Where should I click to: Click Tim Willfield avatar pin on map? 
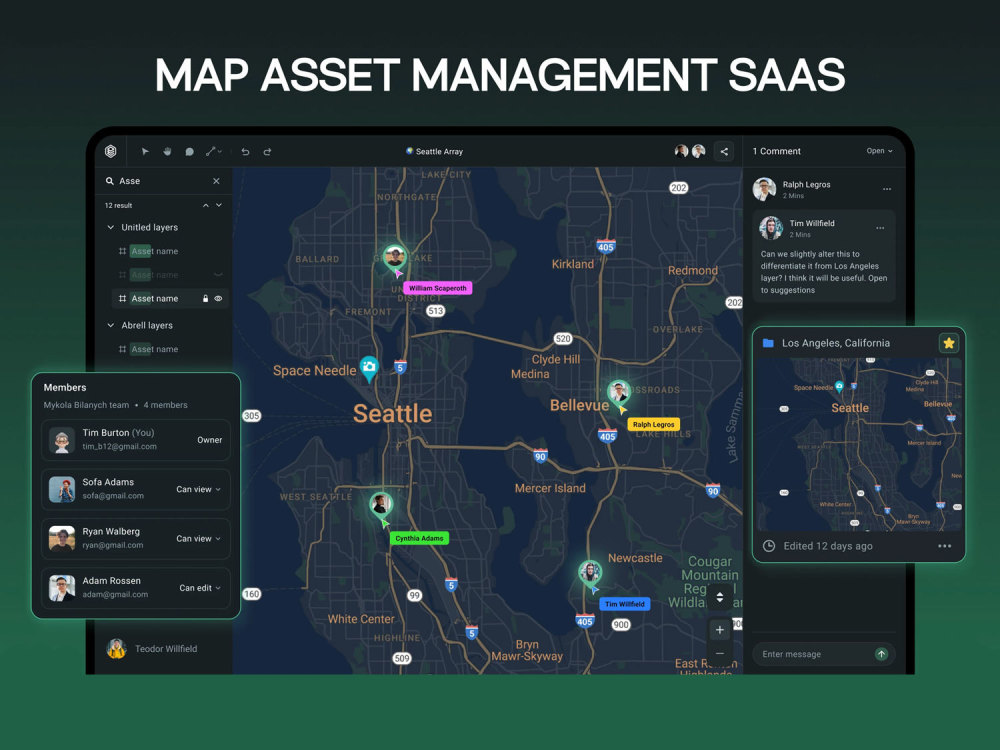[x=590, y=572]
